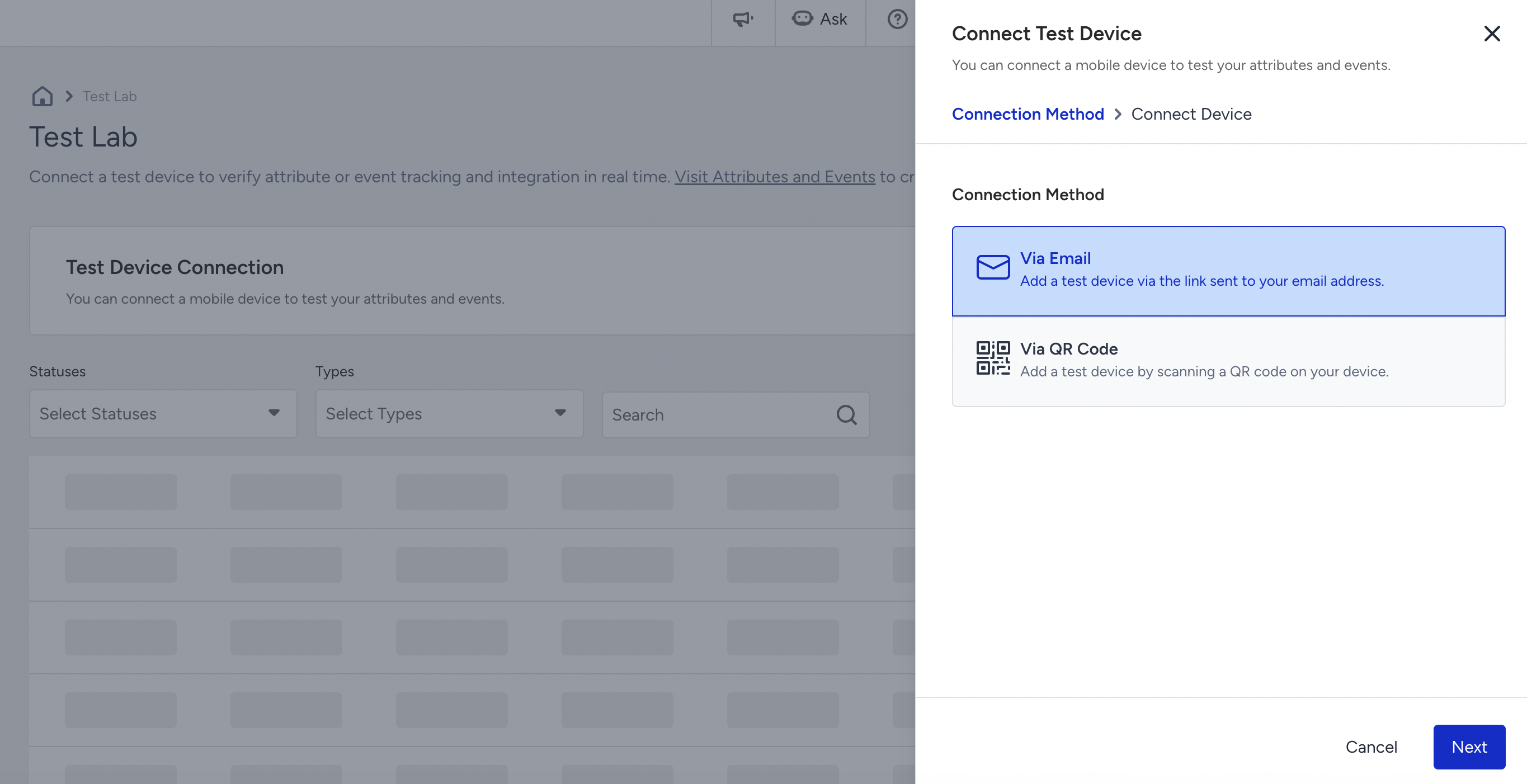
Task: Click the QR code icon
Action: tap(993, 358)
